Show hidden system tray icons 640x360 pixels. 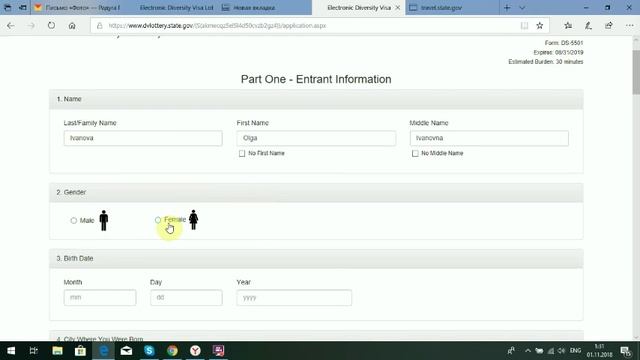[x=528, y=351]
